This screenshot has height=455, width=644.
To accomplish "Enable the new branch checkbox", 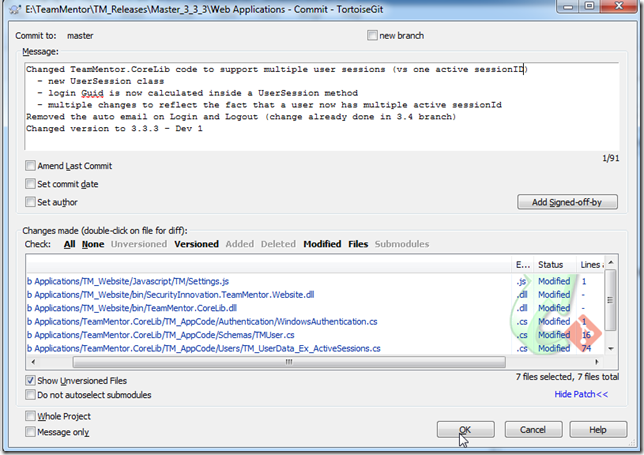I will [x=372, y=35].
